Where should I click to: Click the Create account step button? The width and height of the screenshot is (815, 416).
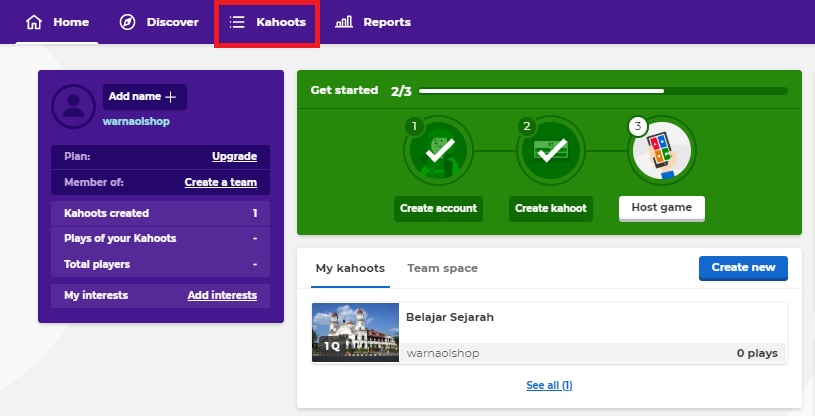(438, 209)
